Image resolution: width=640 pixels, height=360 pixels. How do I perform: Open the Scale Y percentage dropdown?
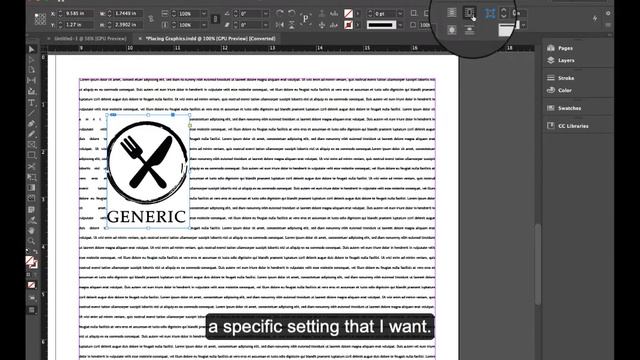[x=203, y=25]
